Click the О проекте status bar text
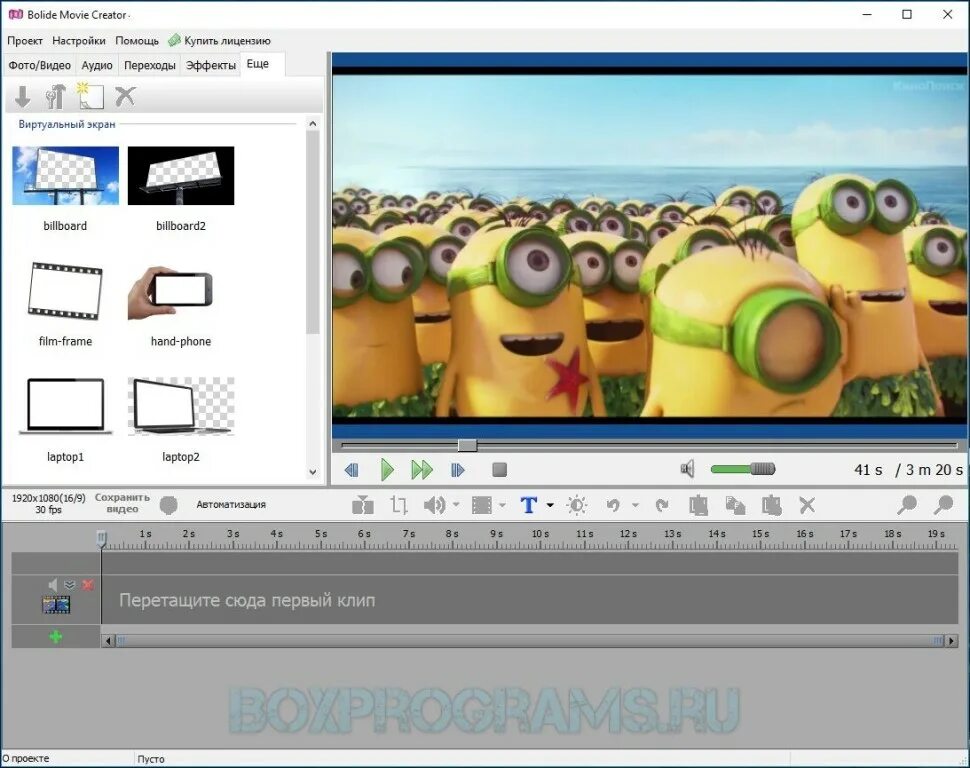Viewport: 970px width, 768px height. pyautogui.click(x=25, y=758)
